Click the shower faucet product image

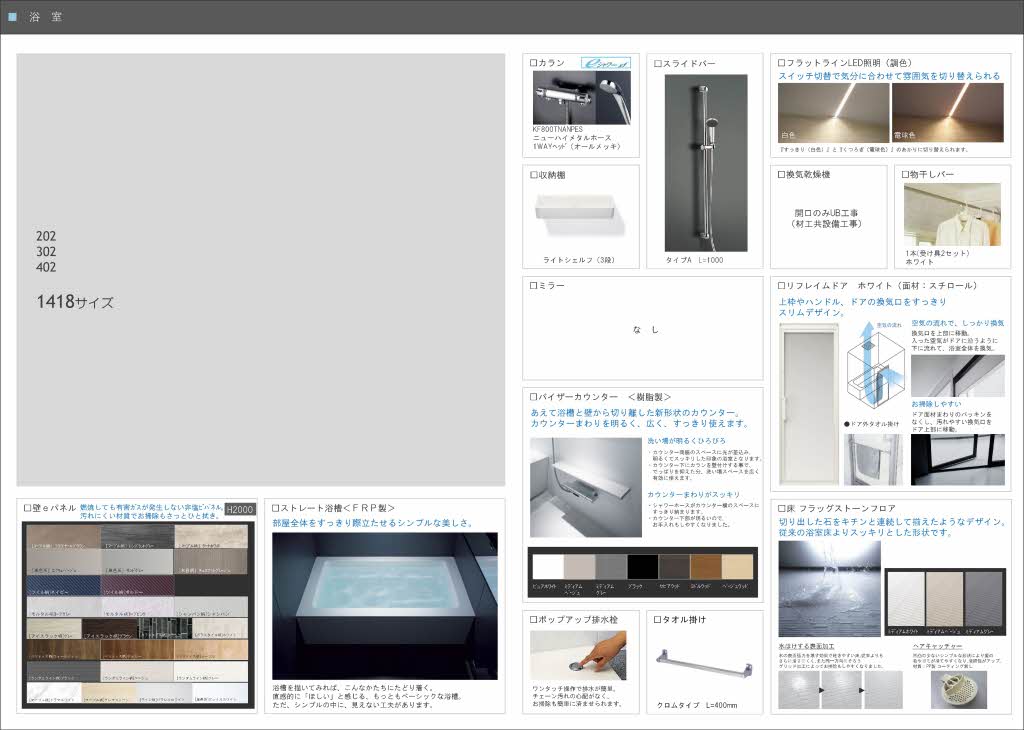580,100
